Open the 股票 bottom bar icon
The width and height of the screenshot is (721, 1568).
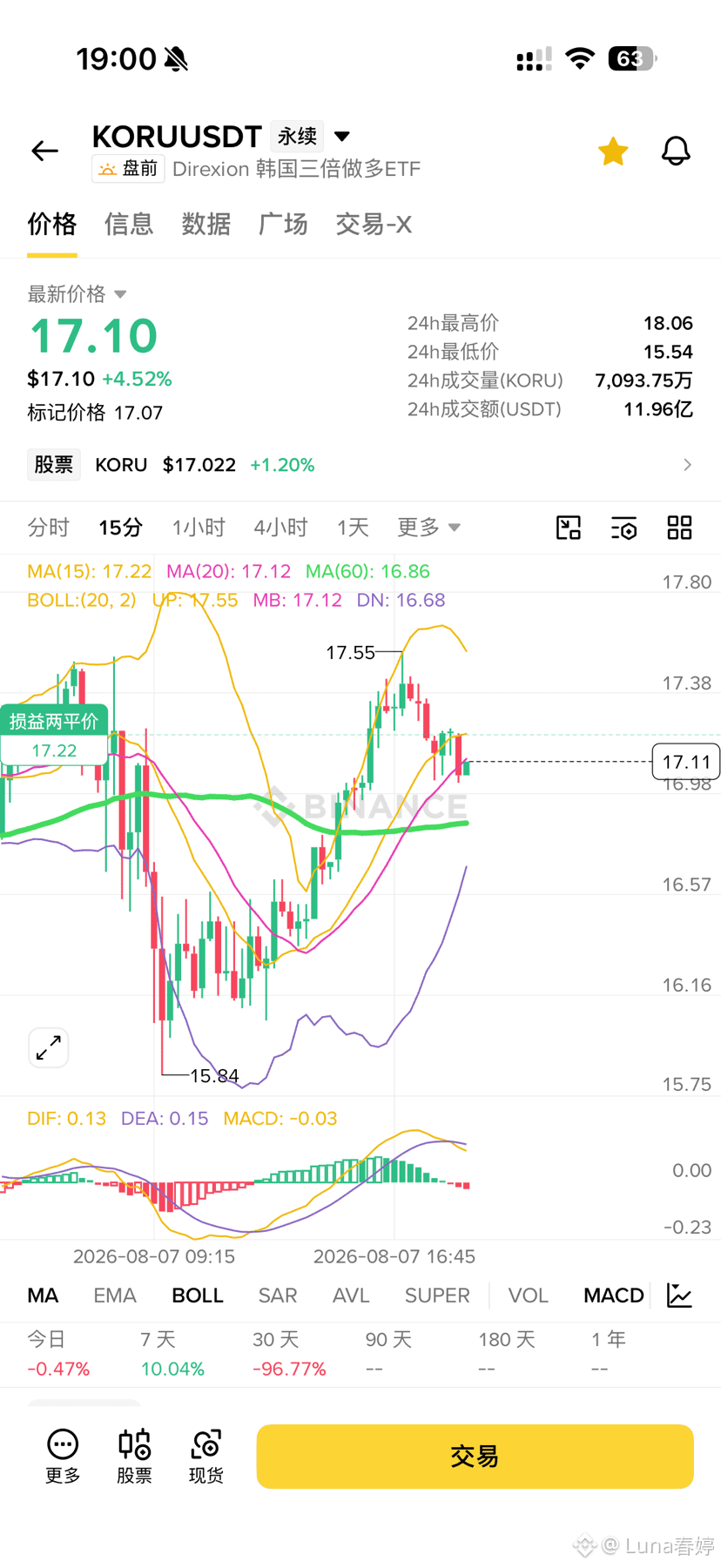(x=134, y=1456)
